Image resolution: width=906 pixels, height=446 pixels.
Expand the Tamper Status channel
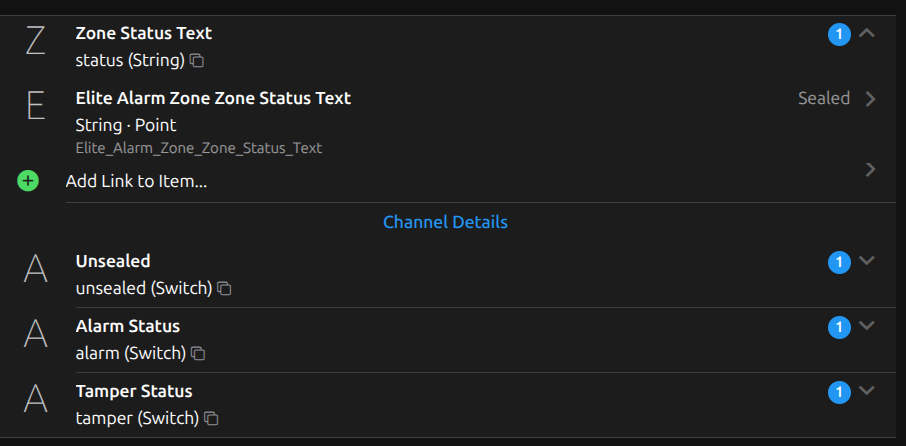point(867,391)
